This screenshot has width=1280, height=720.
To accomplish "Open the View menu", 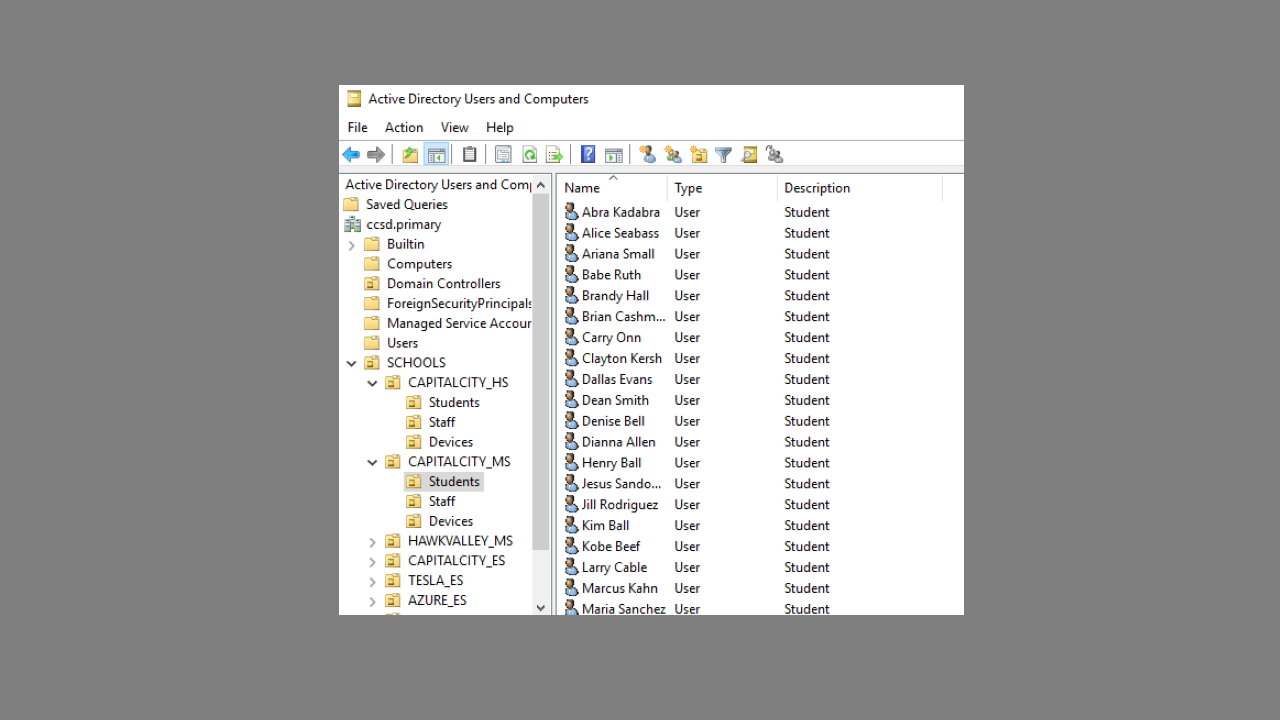I will pyautogui.click(x=454, y=127).
